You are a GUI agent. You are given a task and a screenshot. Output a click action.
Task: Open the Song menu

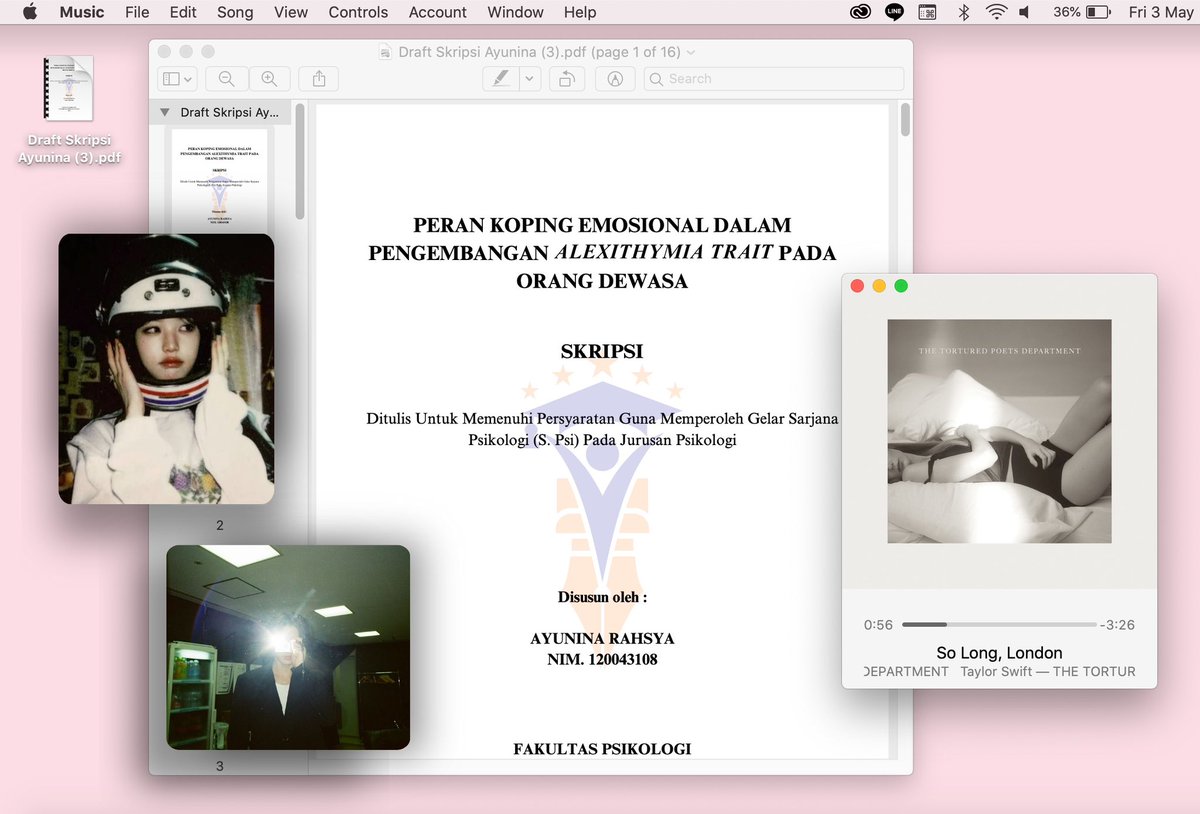(235, 12)
